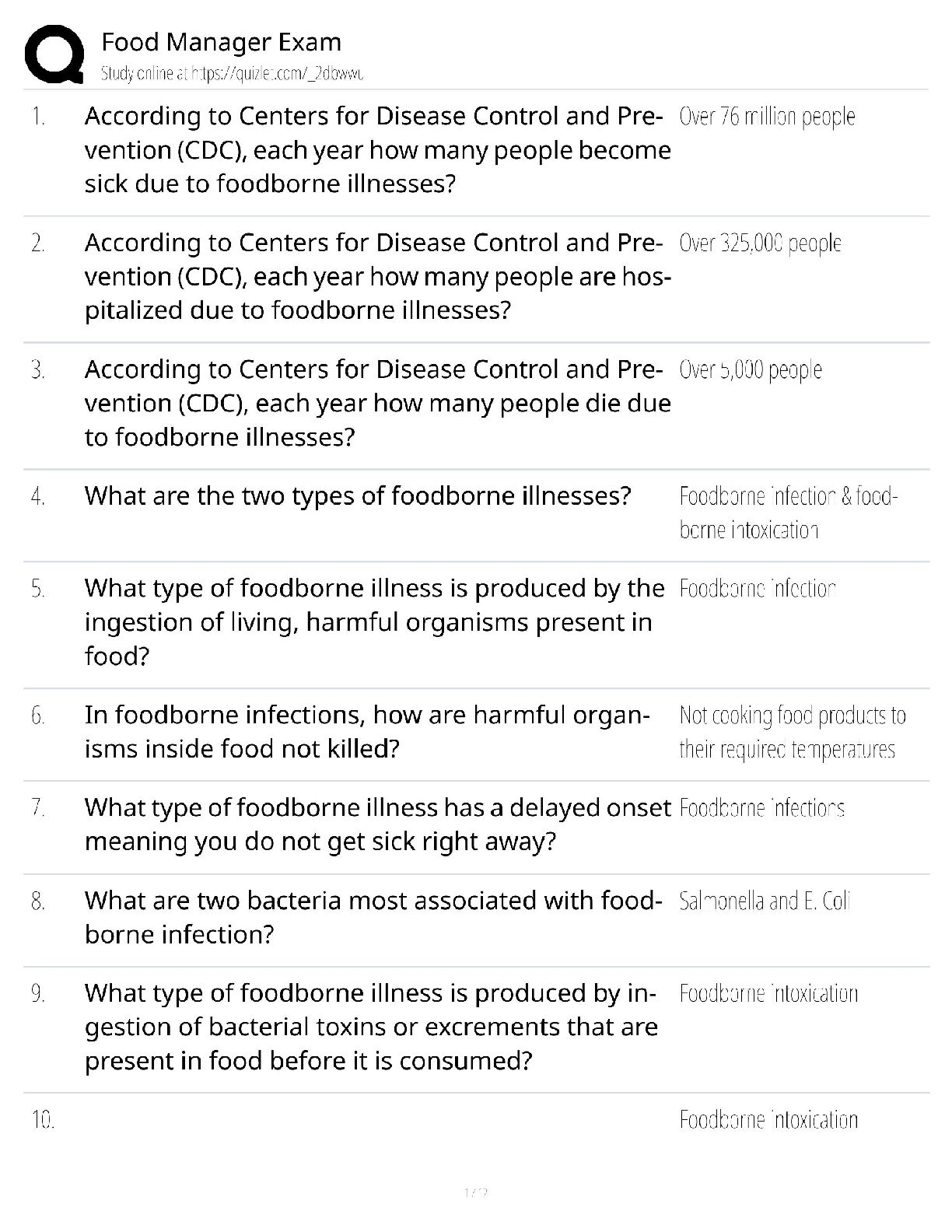This screenshot has width=952, height=1232.
Task: Click question about people hospitalized by foodborne illnesses
Action: click(x=378, y=277)
